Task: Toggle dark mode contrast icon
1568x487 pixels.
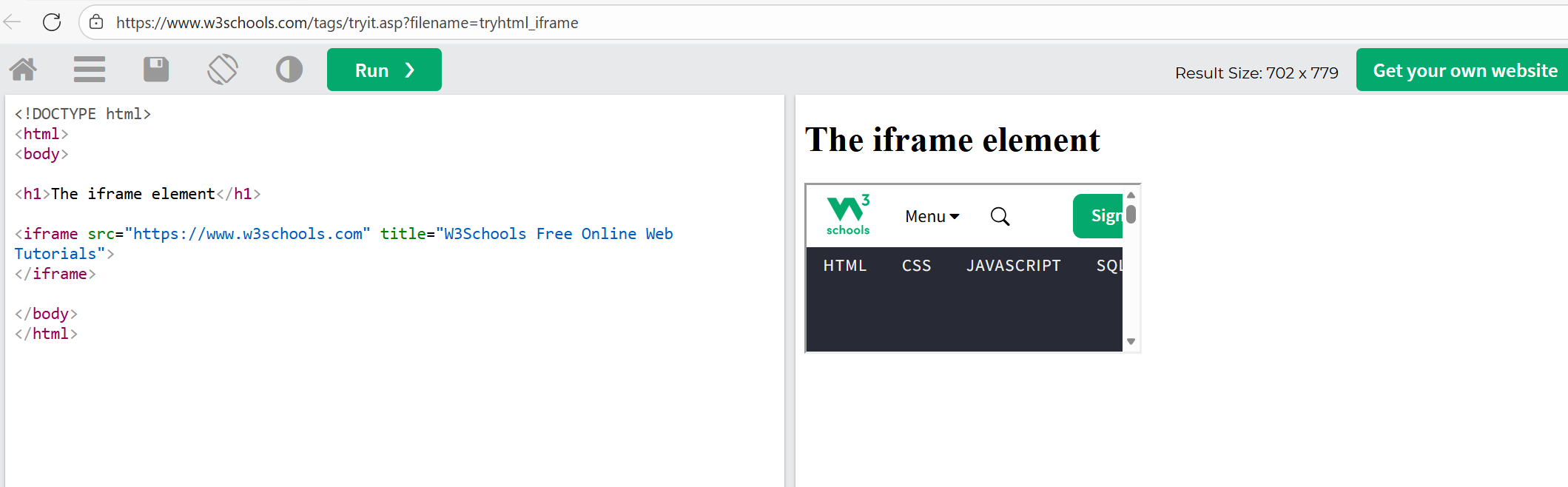Action: pyautogui.click(x=289, y=70)
